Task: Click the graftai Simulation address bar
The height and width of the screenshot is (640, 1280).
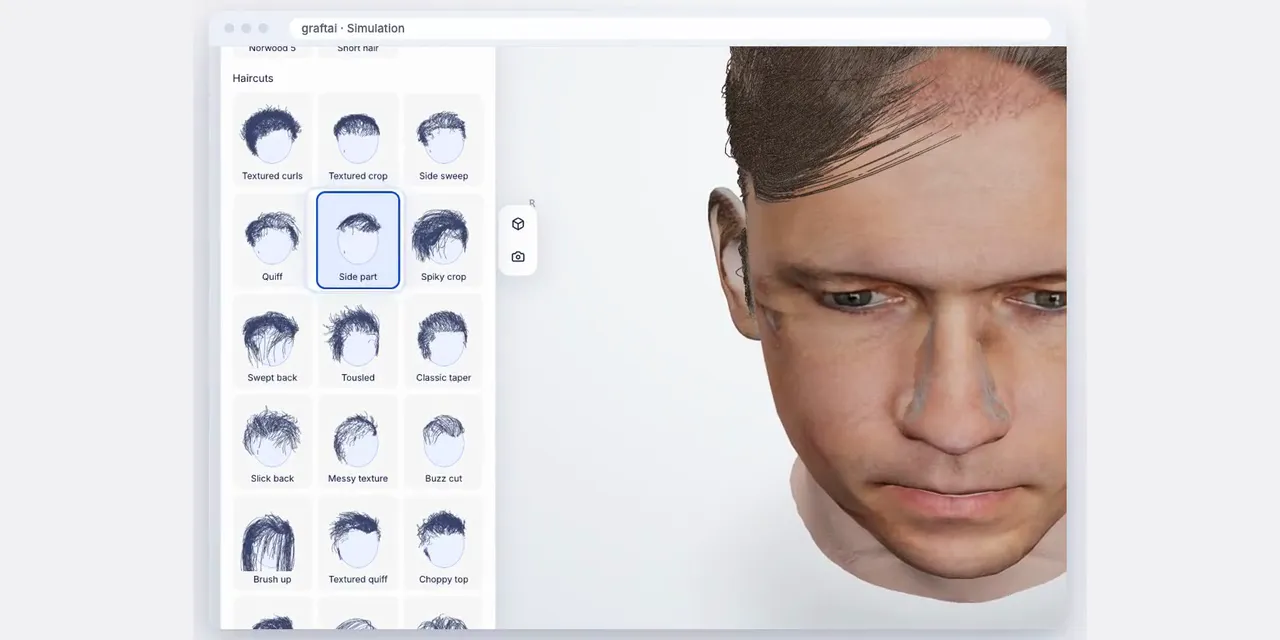Action: (670, 28)
